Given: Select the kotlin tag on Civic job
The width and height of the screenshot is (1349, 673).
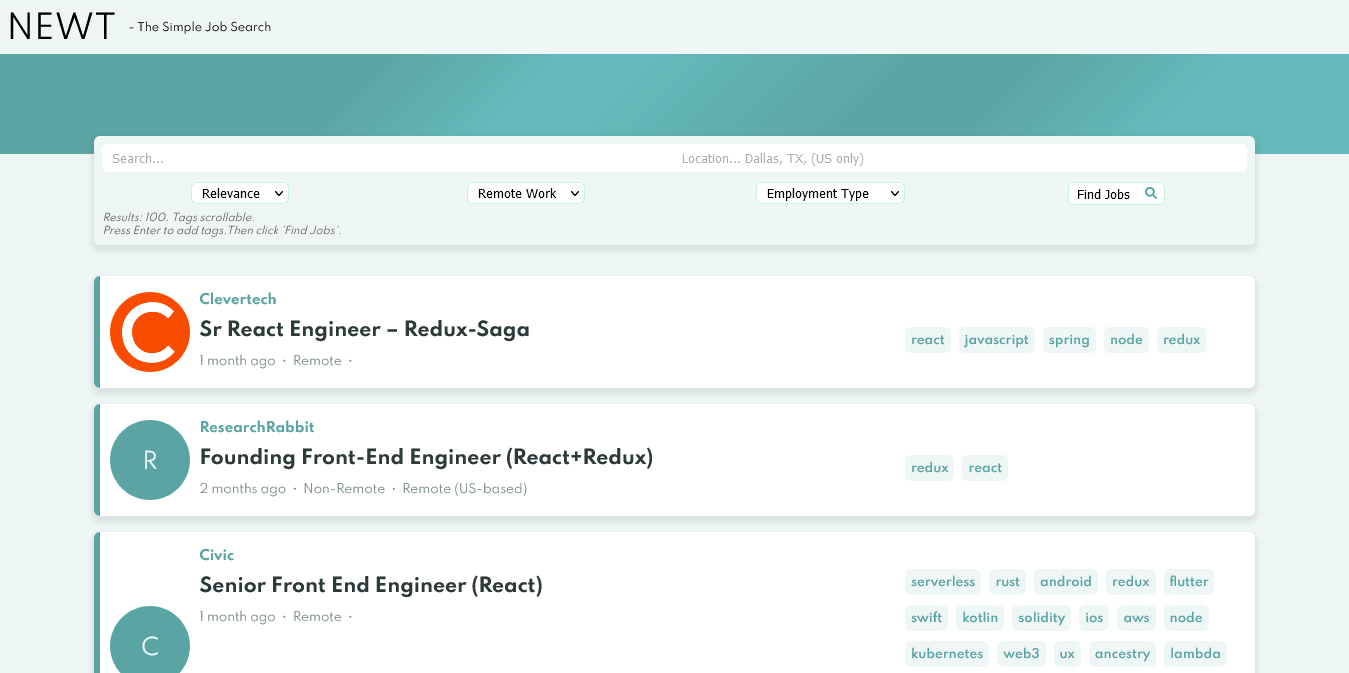Looking at the screenshot, I should pyautogui.click(x=980, y=618).
